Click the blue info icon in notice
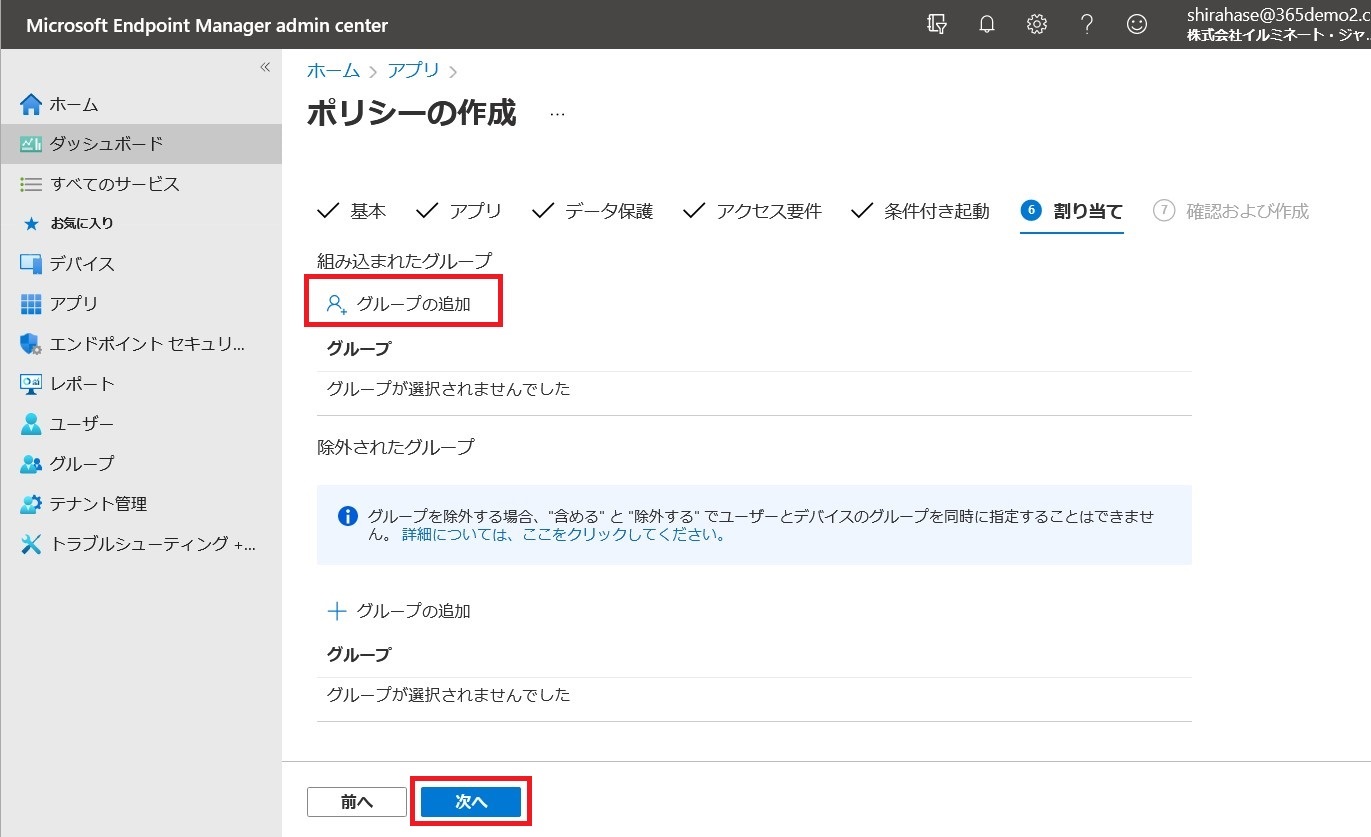This screenshot has width=1371, height=837. (347, 516)
